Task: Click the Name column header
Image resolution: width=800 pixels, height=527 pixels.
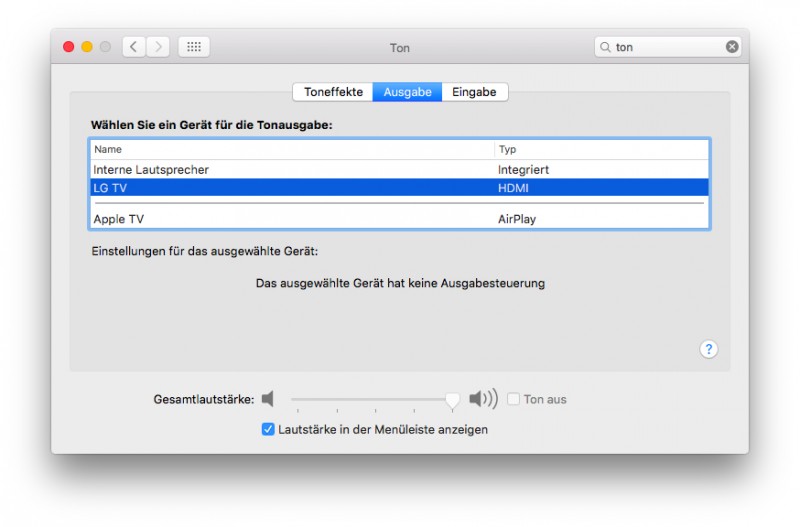Action: click(290, 150)
